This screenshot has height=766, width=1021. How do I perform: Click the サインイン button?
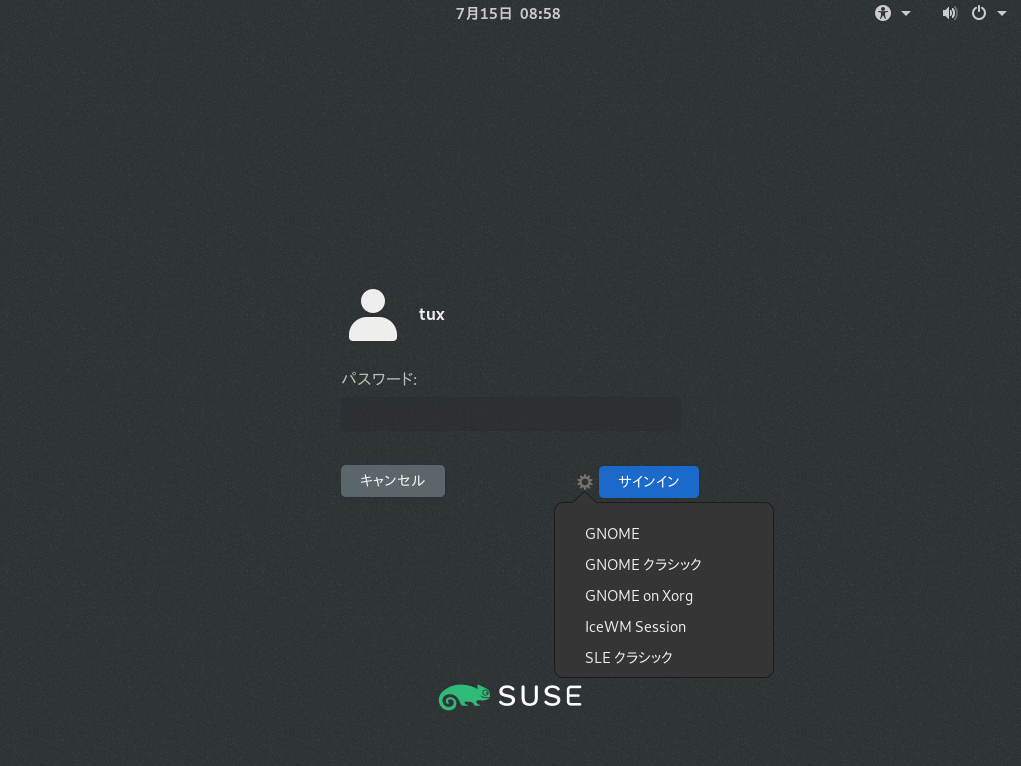649,481
